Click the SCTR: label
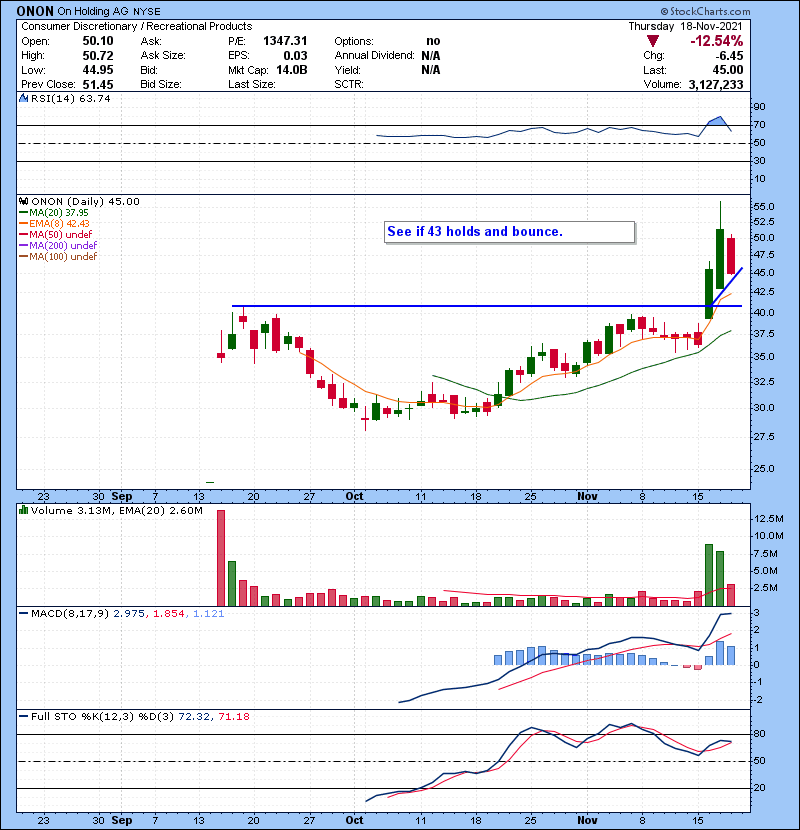800x830 pixels. (x=349, y=84)
